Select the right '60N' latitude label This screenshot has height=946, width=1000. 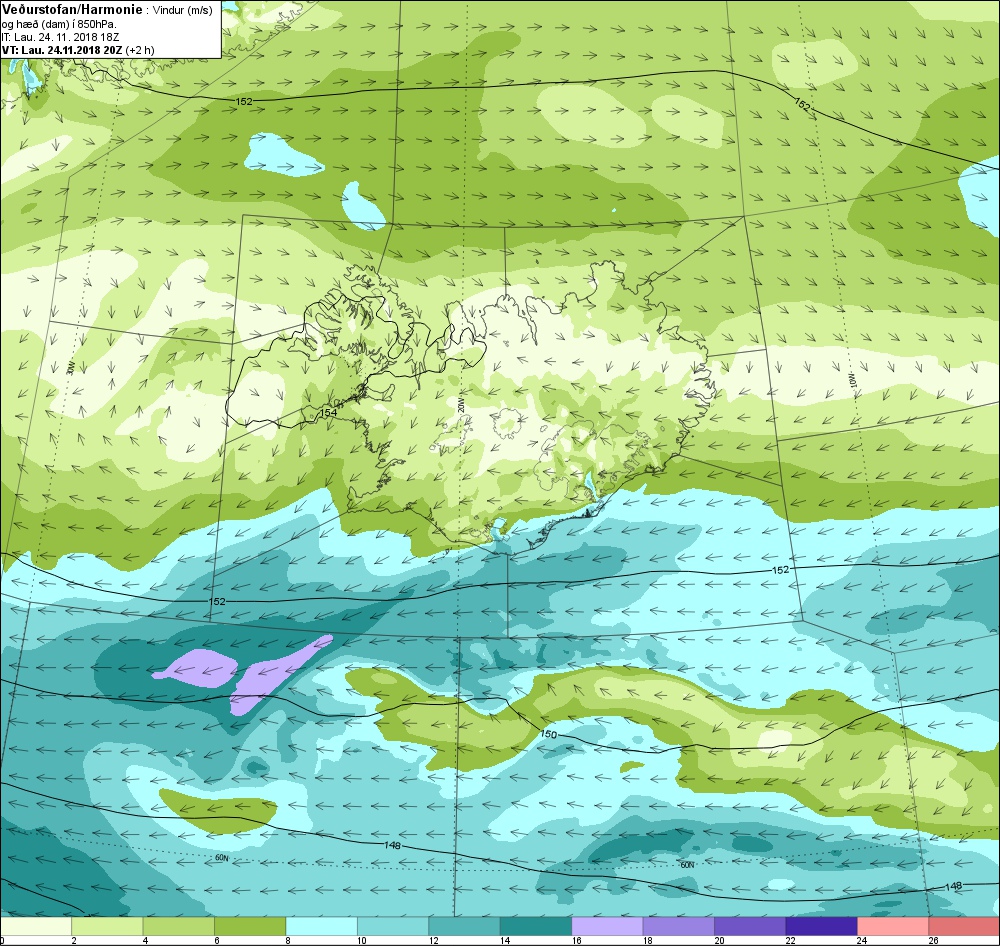[687, 865]
